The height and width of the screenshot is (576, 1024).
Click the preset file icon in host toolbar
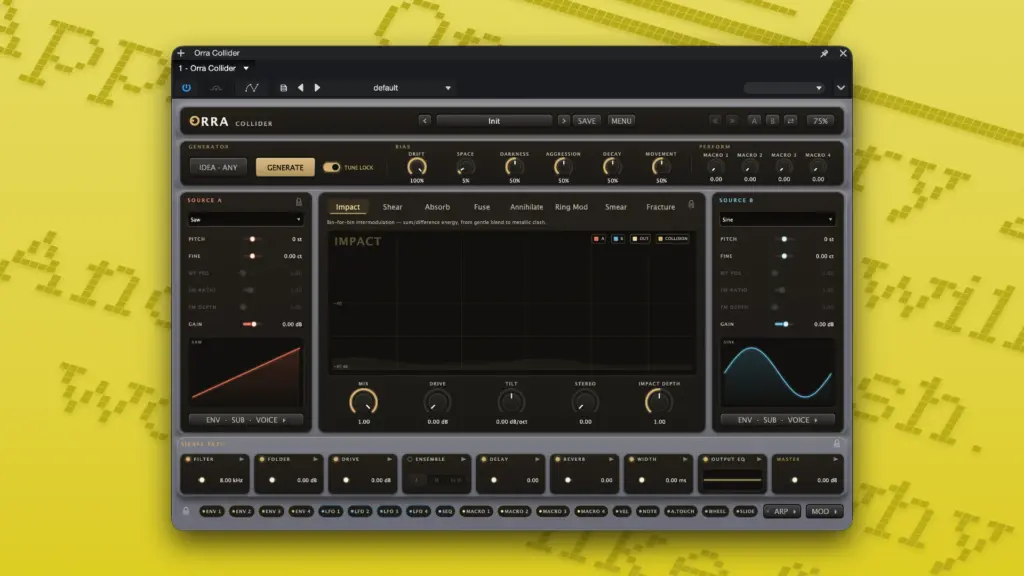pyautogui.click(x=283, y=88)
